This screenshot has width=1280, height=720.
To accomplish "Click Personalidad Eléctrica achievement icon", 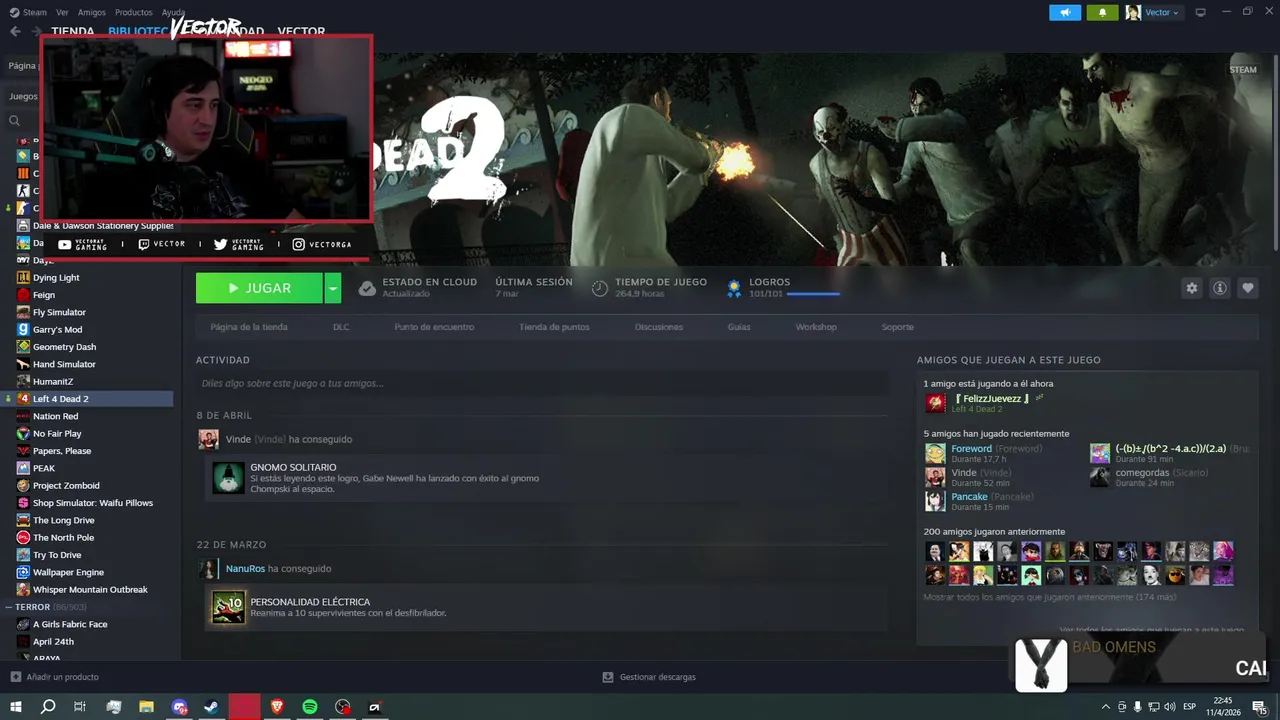I will click(228, 607).
